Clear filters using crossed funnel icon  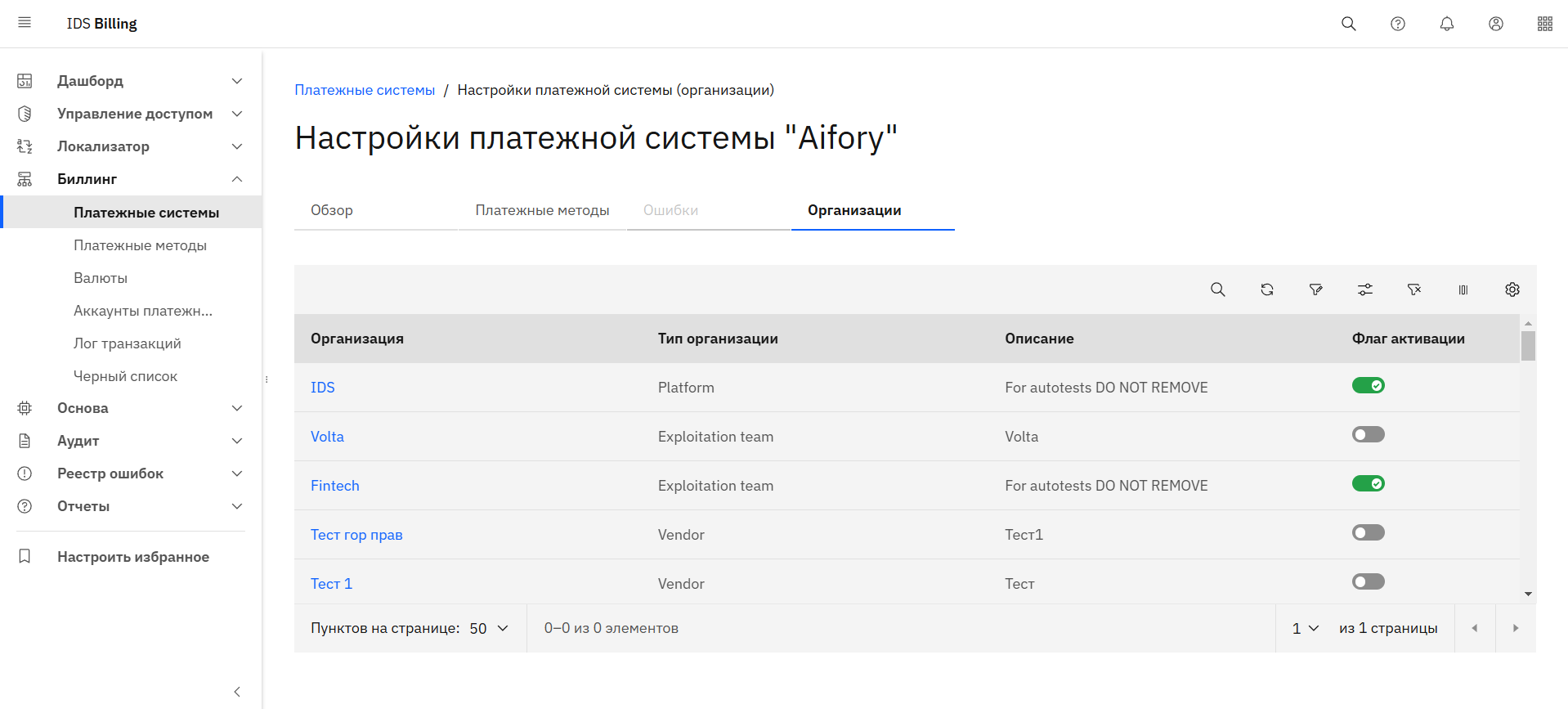click(1413, 289)
